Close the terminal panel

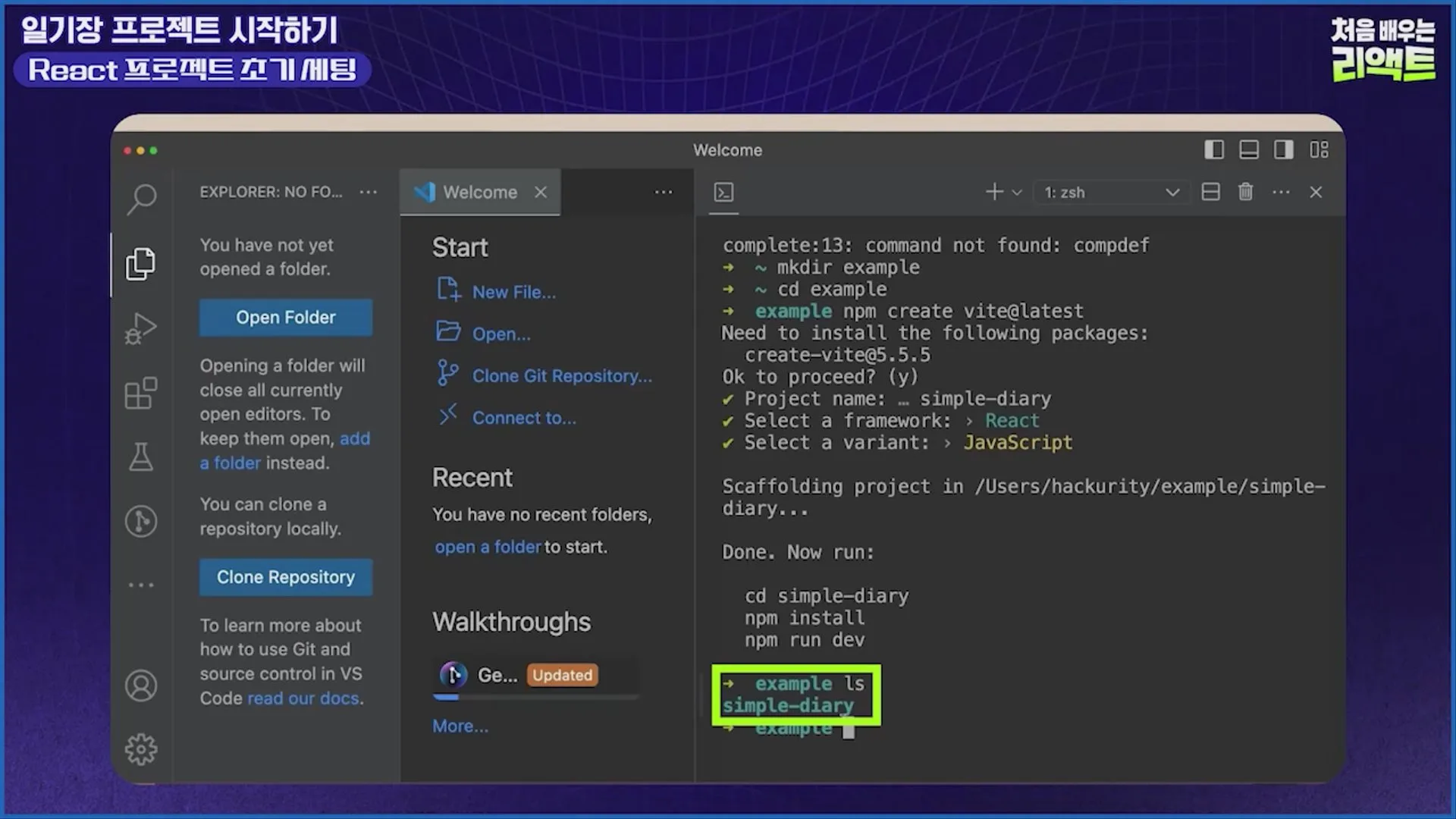[1316, 193]
